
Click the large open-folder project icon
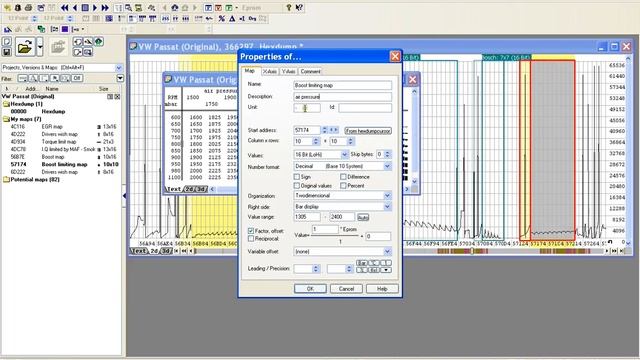click(25, 47)
